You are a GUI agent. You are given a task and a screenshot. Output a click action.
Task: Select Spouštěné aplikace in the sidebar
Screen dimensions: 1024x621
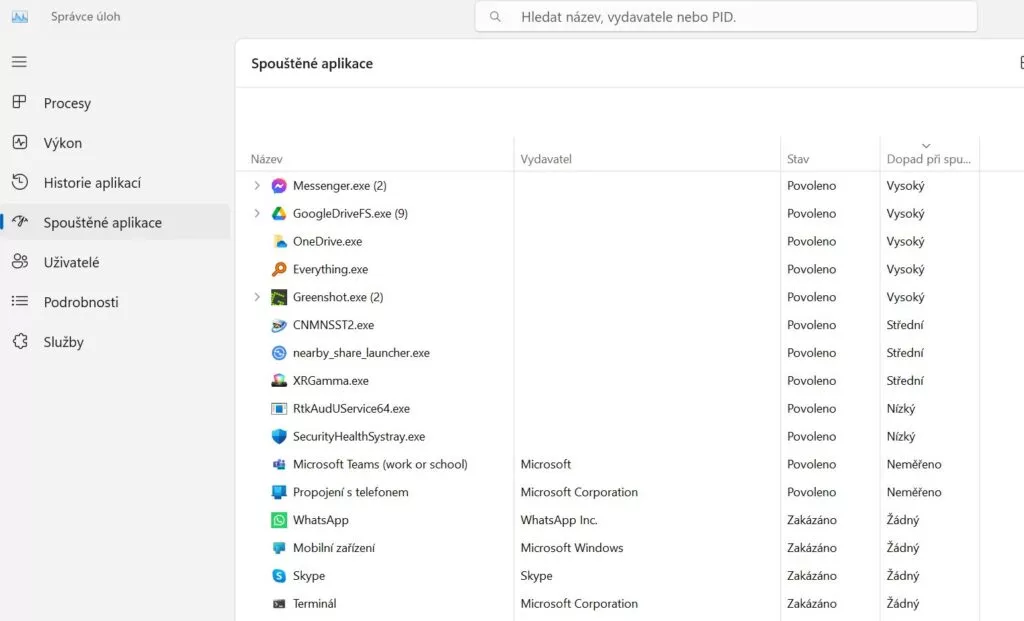pyautogui.click(x=115, y=223)
